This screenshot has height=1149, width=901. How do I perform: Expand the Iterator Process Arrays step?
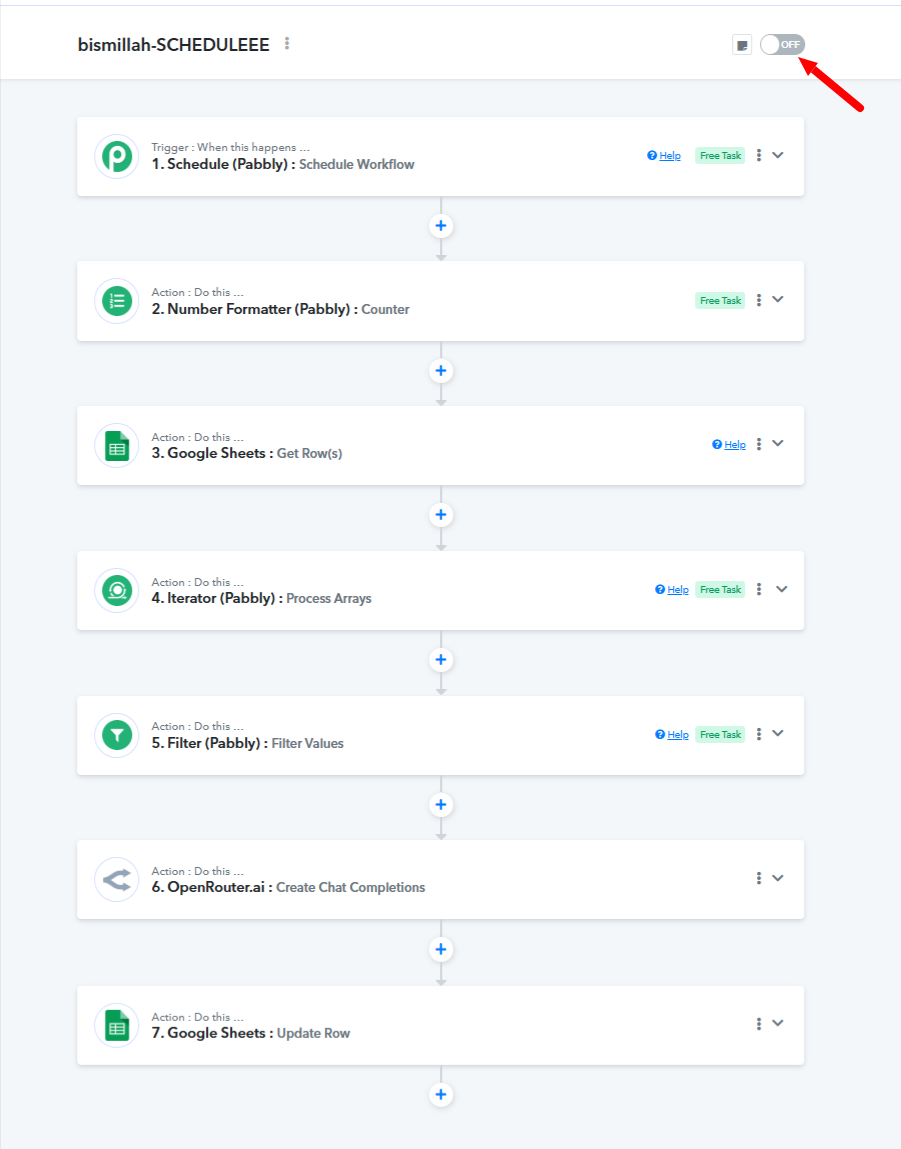(x=782, y=589)
